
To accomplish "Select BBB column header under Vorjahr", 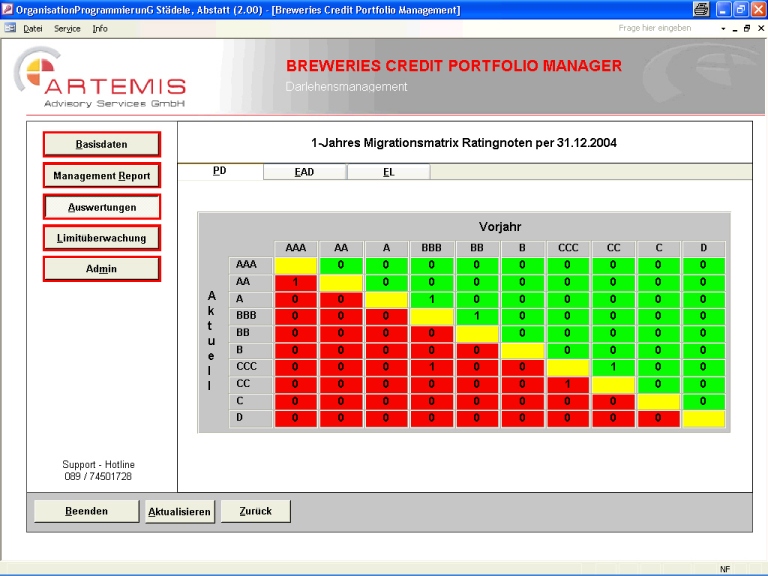I will coord(432,248).
